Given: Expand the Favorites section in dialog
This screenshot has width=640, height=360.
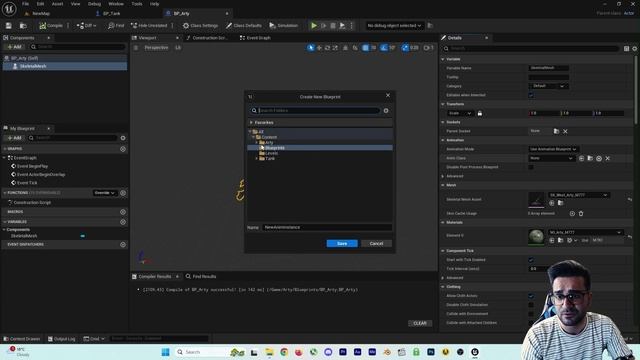Looking at the screenshot, I should click(251, 122).
